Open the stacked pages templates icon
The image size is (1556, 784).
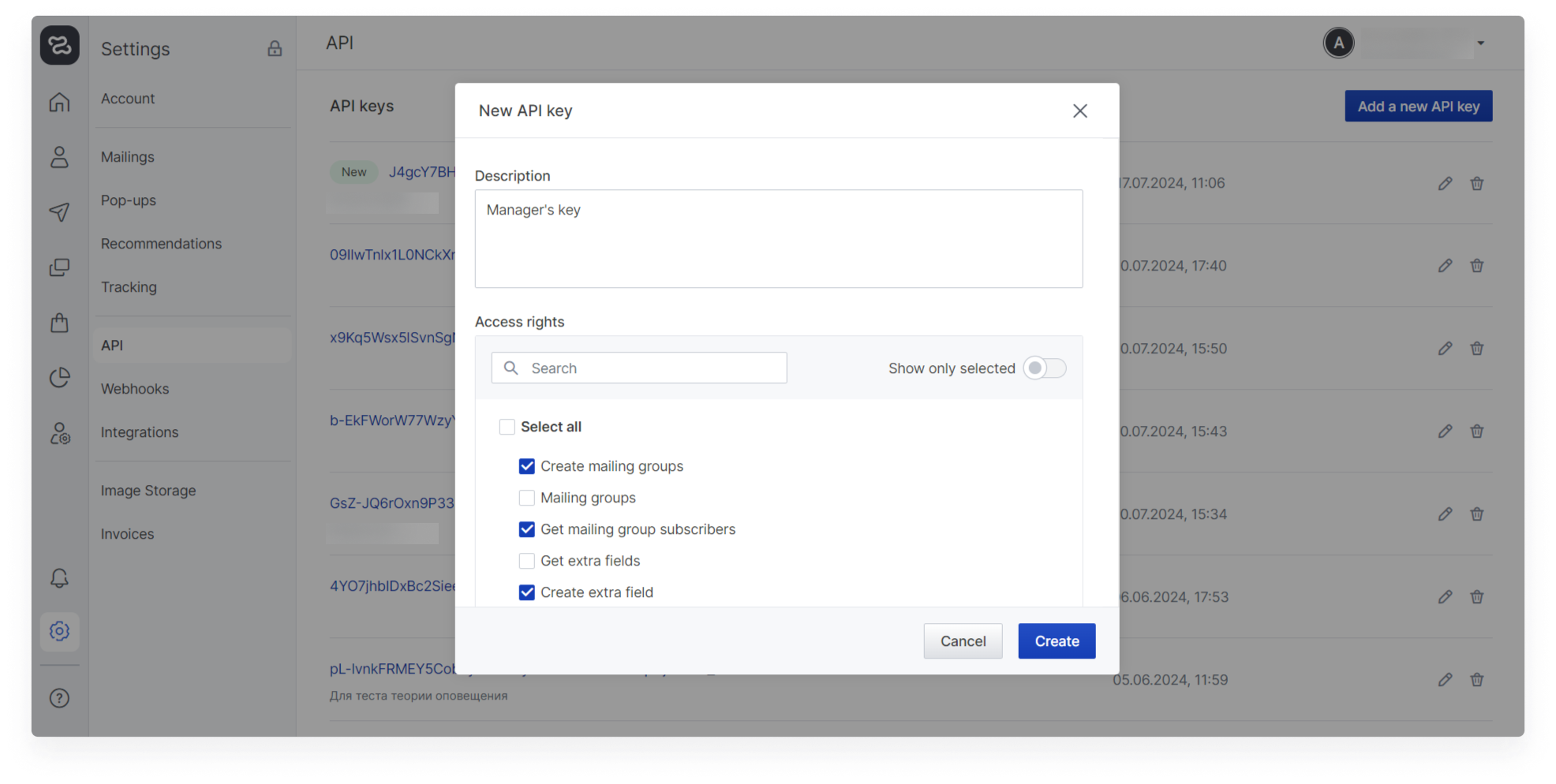[x=59, y=267]
